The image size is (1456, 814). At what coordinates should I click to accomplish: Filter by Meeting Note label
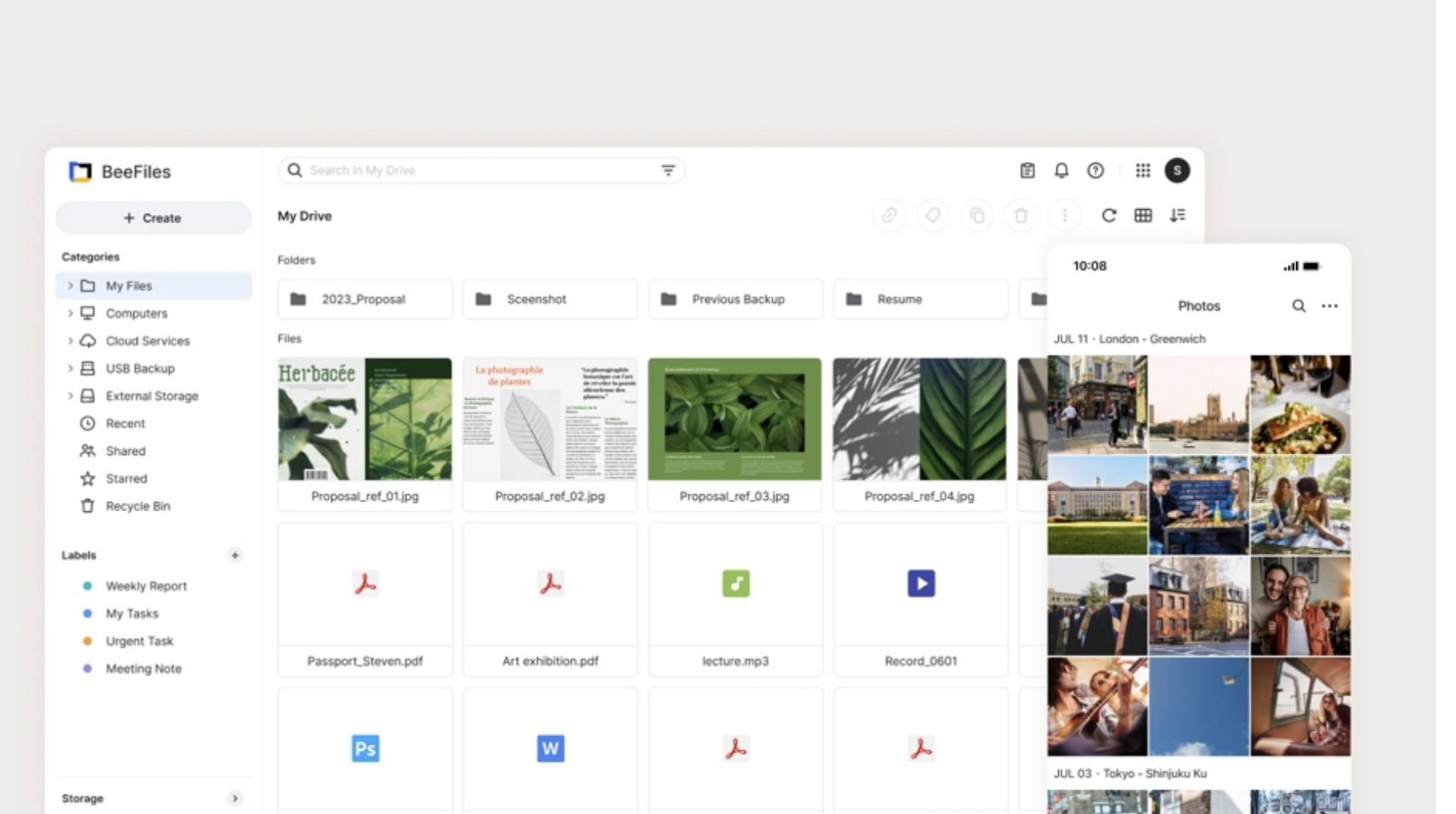coord(143,669)
